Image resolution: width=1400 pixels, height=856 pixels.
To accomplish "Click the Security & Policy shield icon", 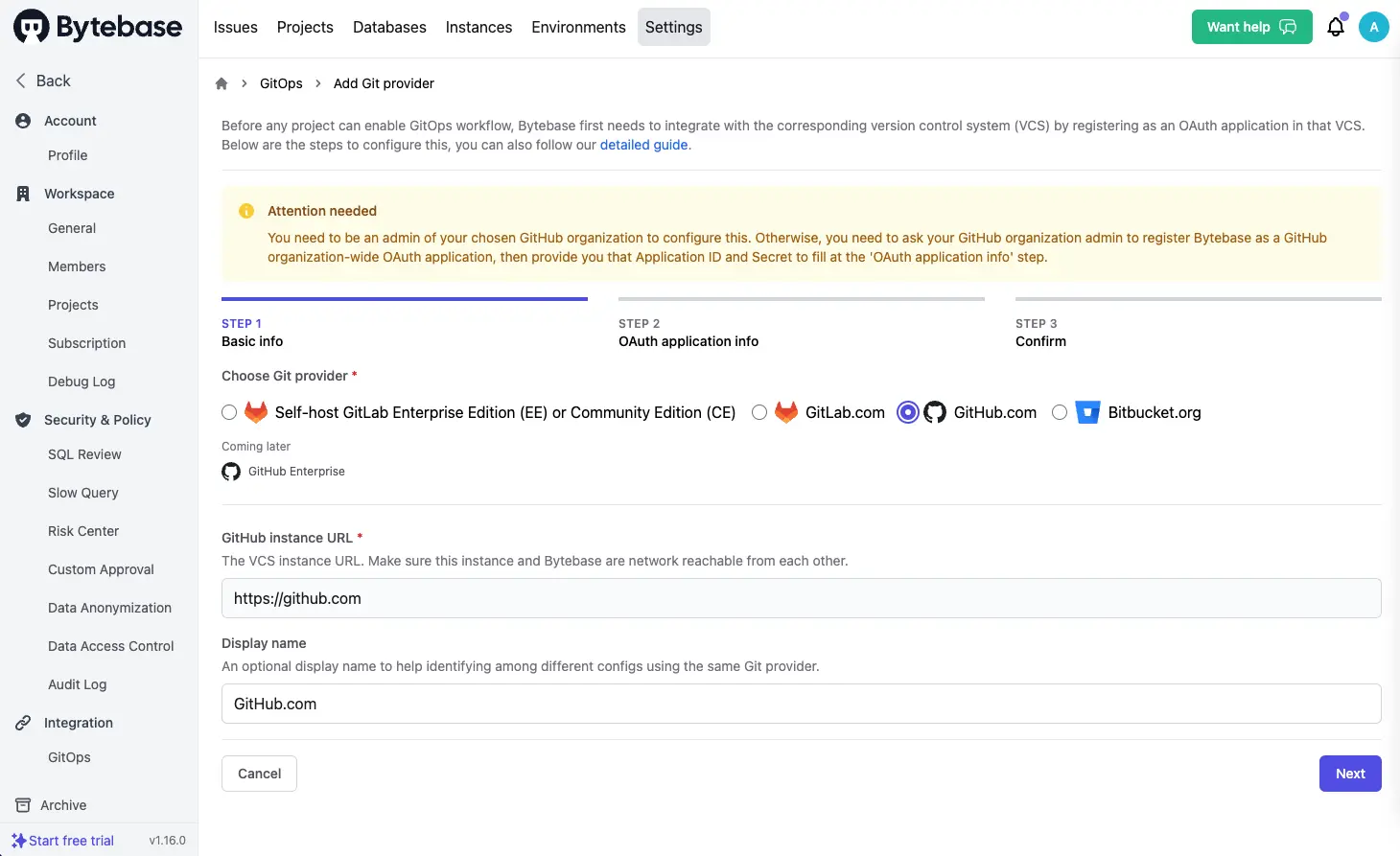I will point(21,419).
